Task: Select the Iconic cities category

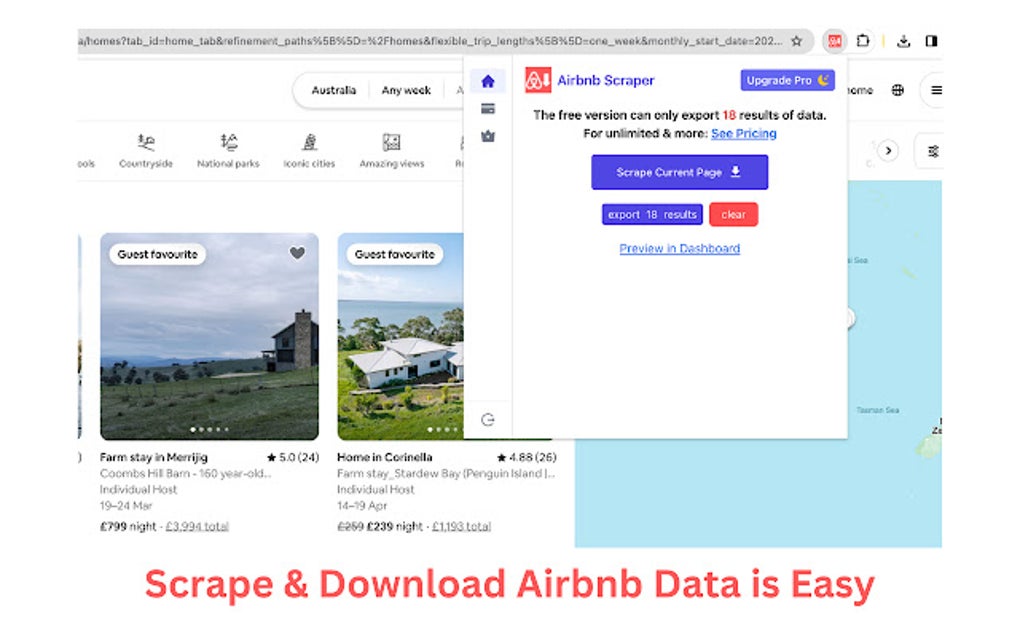Action: (309, 151)
